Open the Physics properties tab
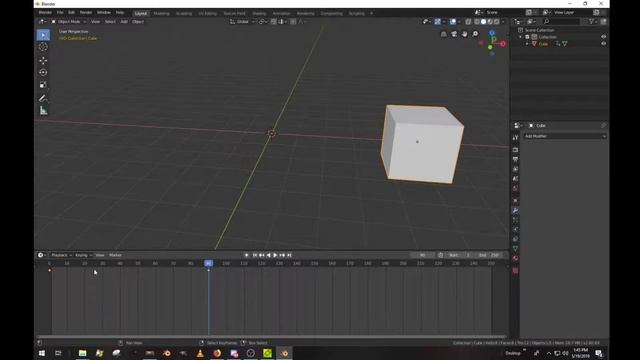This screenshot has width=640, height=360. point(516,229)
